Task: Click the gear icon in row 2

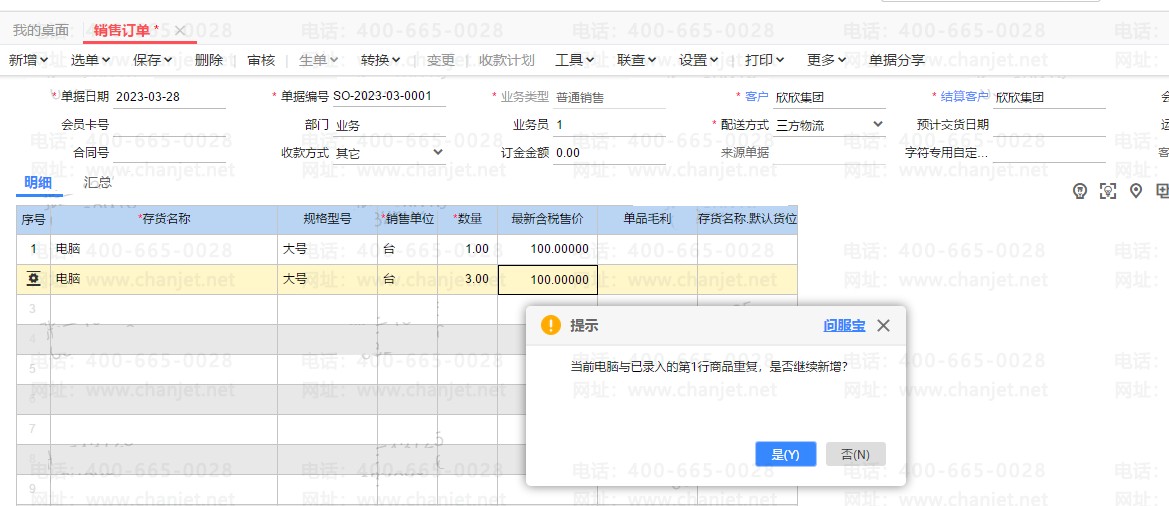Action: [33, 279]
